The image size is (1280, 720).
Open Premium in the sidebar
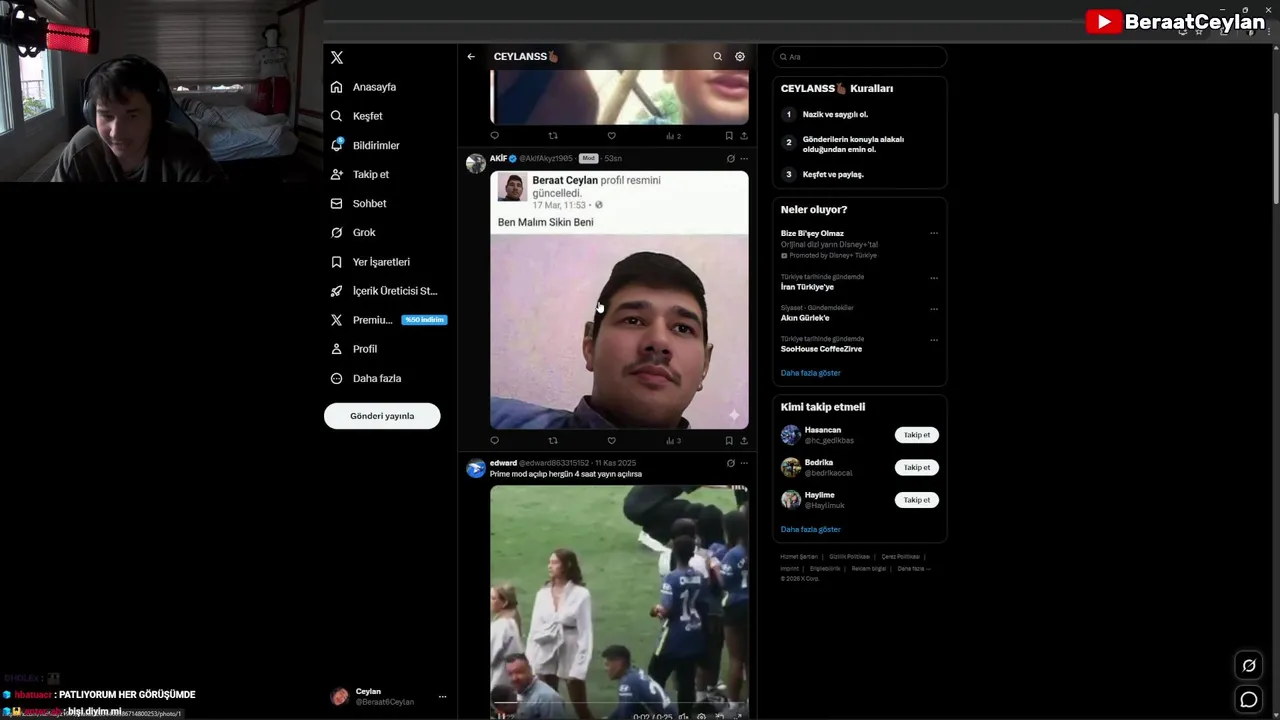coord(387,320)
